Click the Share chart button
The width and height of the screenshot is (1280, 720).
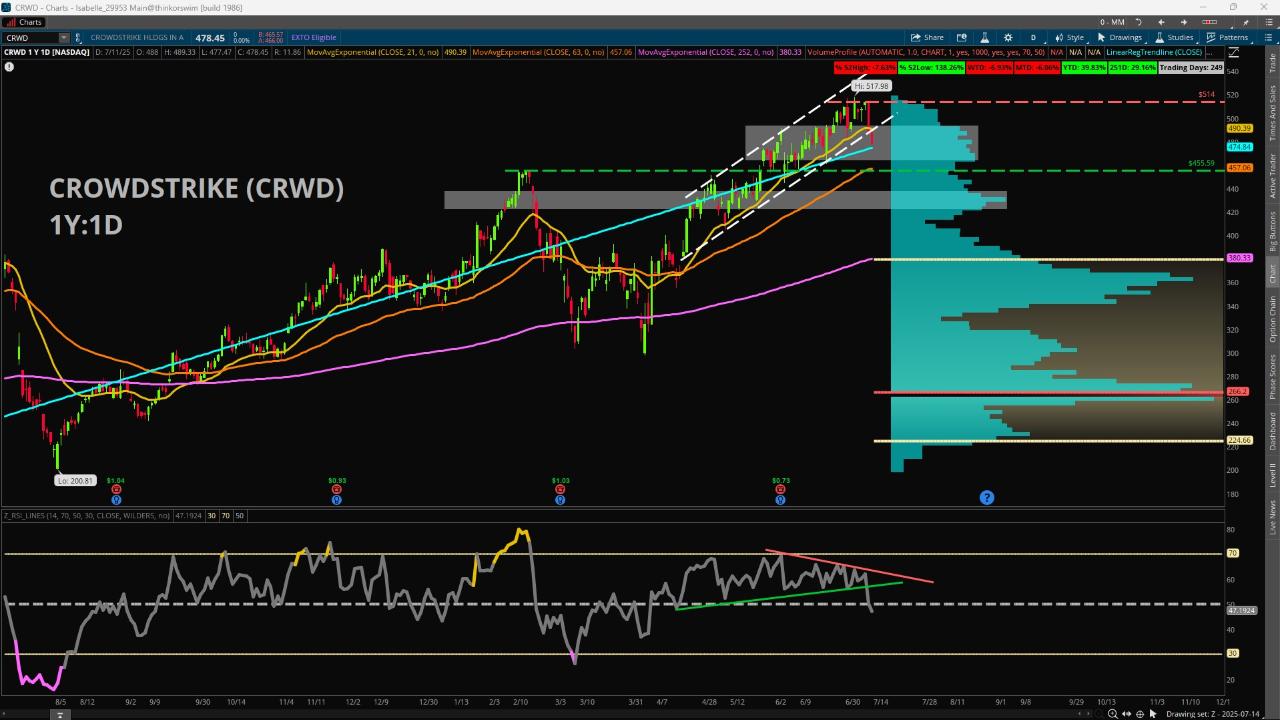pyautogui.click(x=927, y=38)
